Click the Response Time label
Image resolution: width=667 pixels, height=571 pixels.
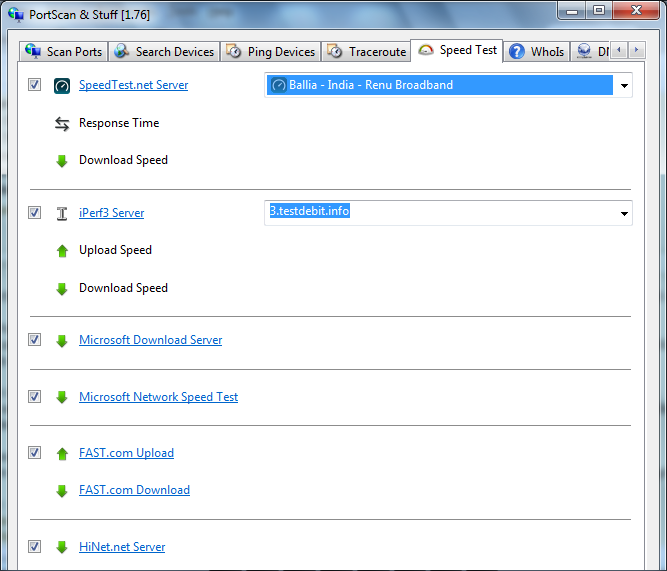click(x=119, y=123)
